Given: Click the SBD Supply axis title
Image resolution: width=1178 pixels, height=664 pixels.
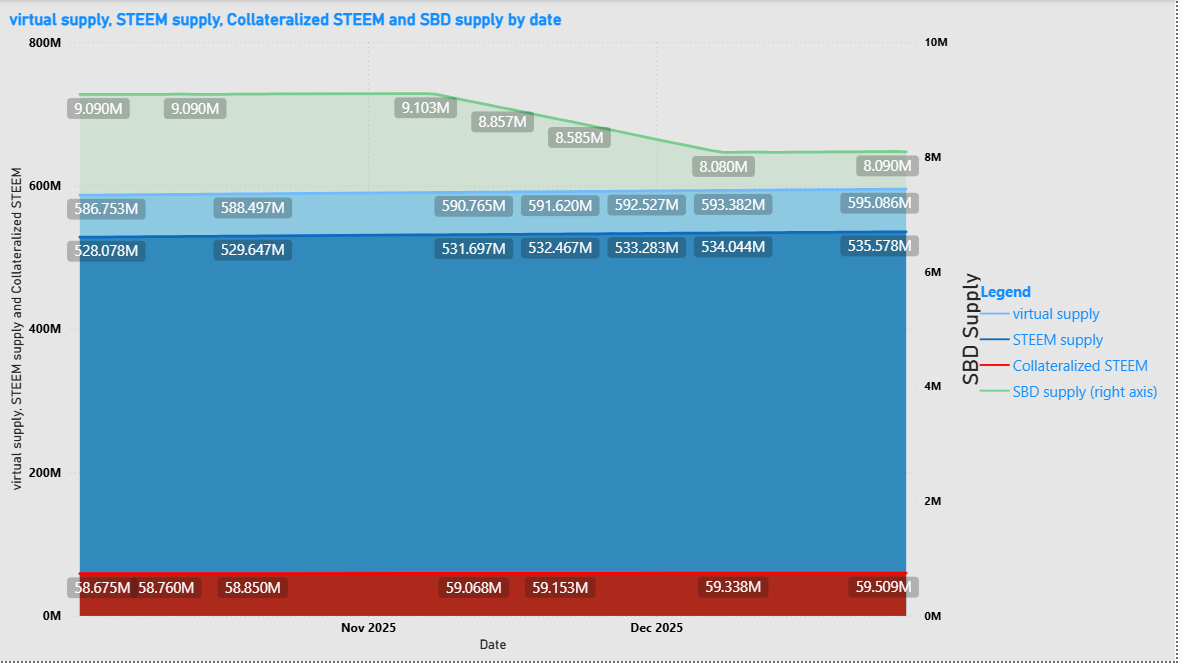Looking at the screenshot, I should coord(971,329).
